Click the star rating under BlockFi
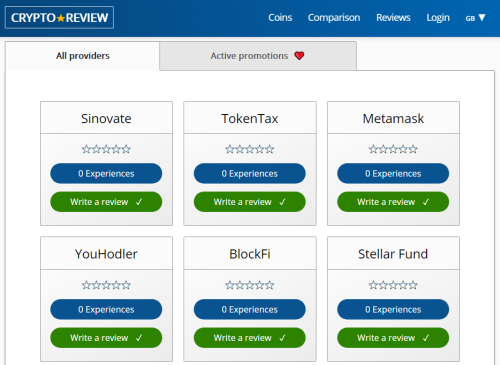This screenshot has height=365, width=500. [250, 285]
